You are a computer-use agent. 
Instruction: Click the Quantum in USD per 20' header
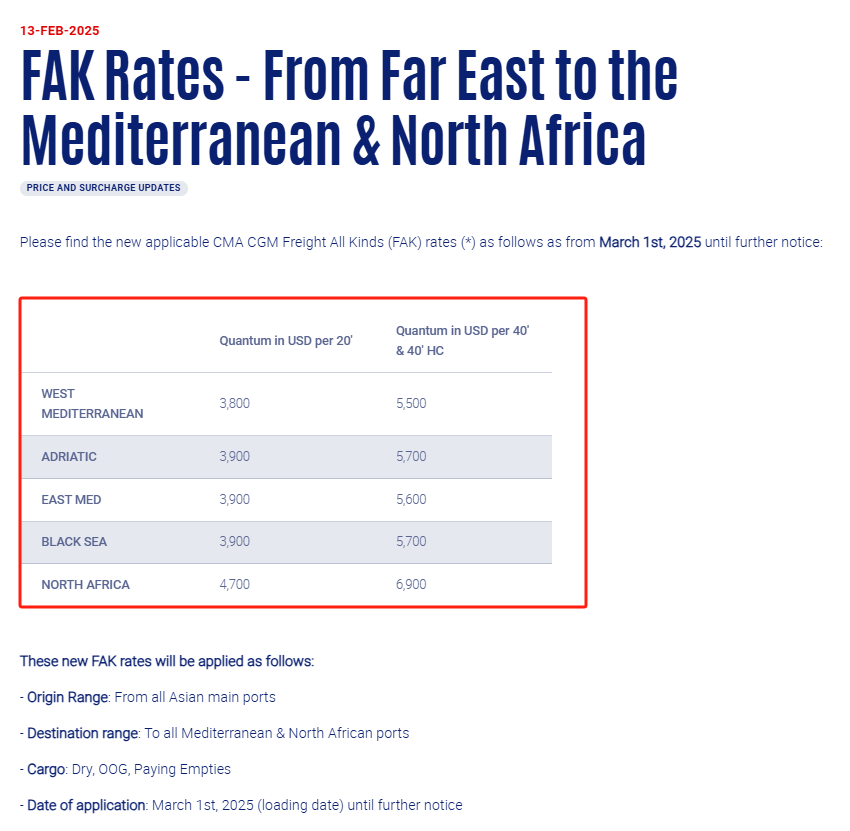coord(286,340)
